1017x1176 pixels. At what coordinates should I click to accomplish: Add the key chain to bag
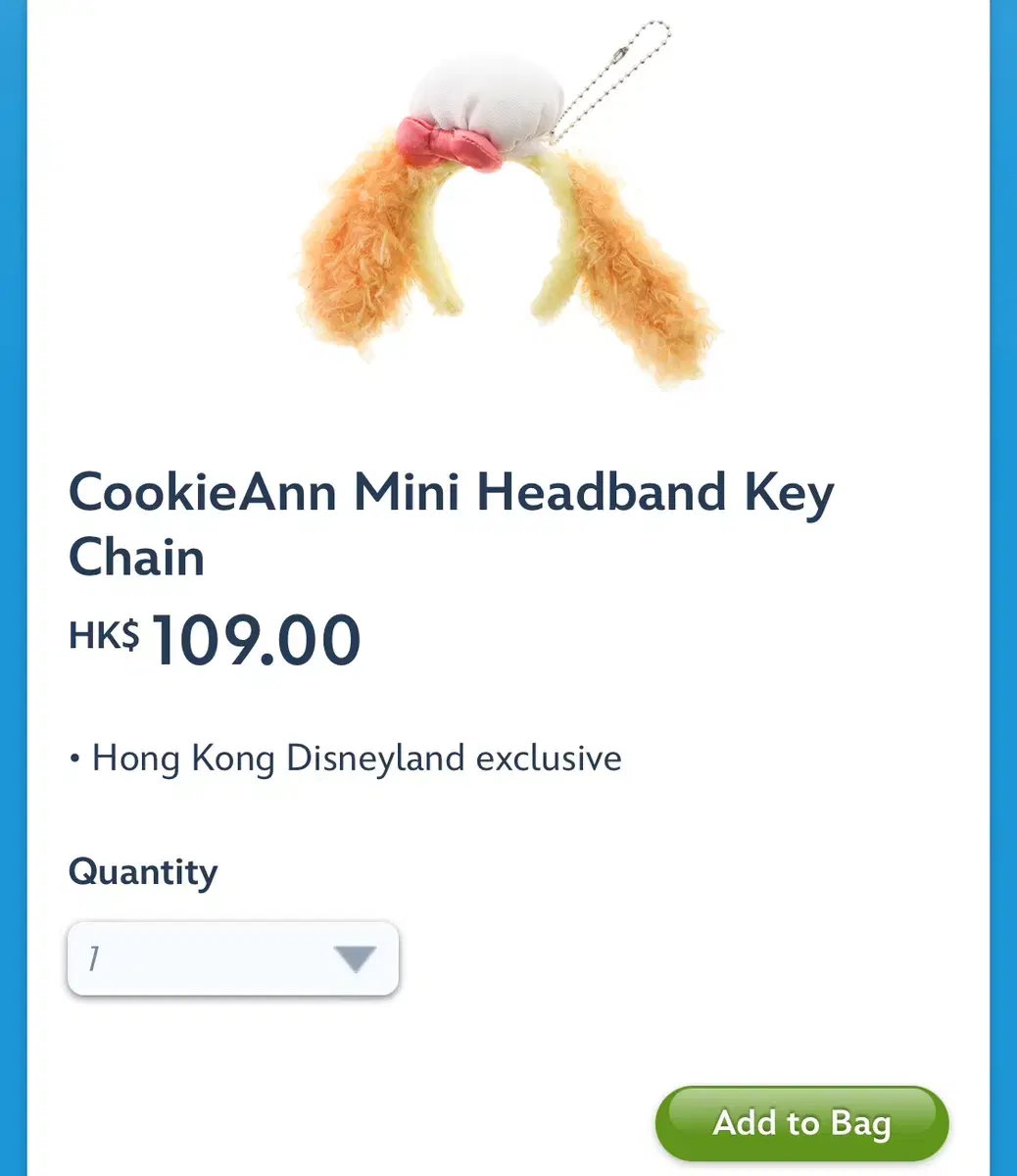(x=801, y=1123)
